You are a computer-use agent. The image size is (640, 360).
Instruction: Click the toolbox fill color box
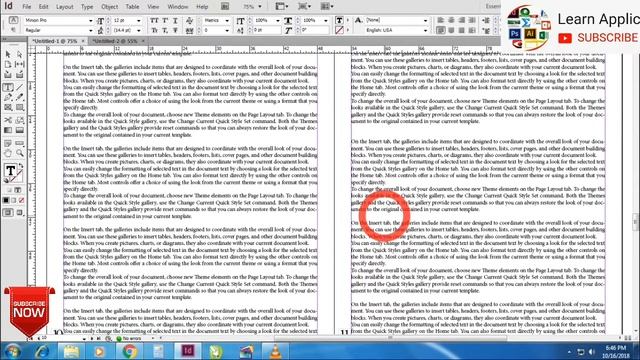tap(11, 170)
